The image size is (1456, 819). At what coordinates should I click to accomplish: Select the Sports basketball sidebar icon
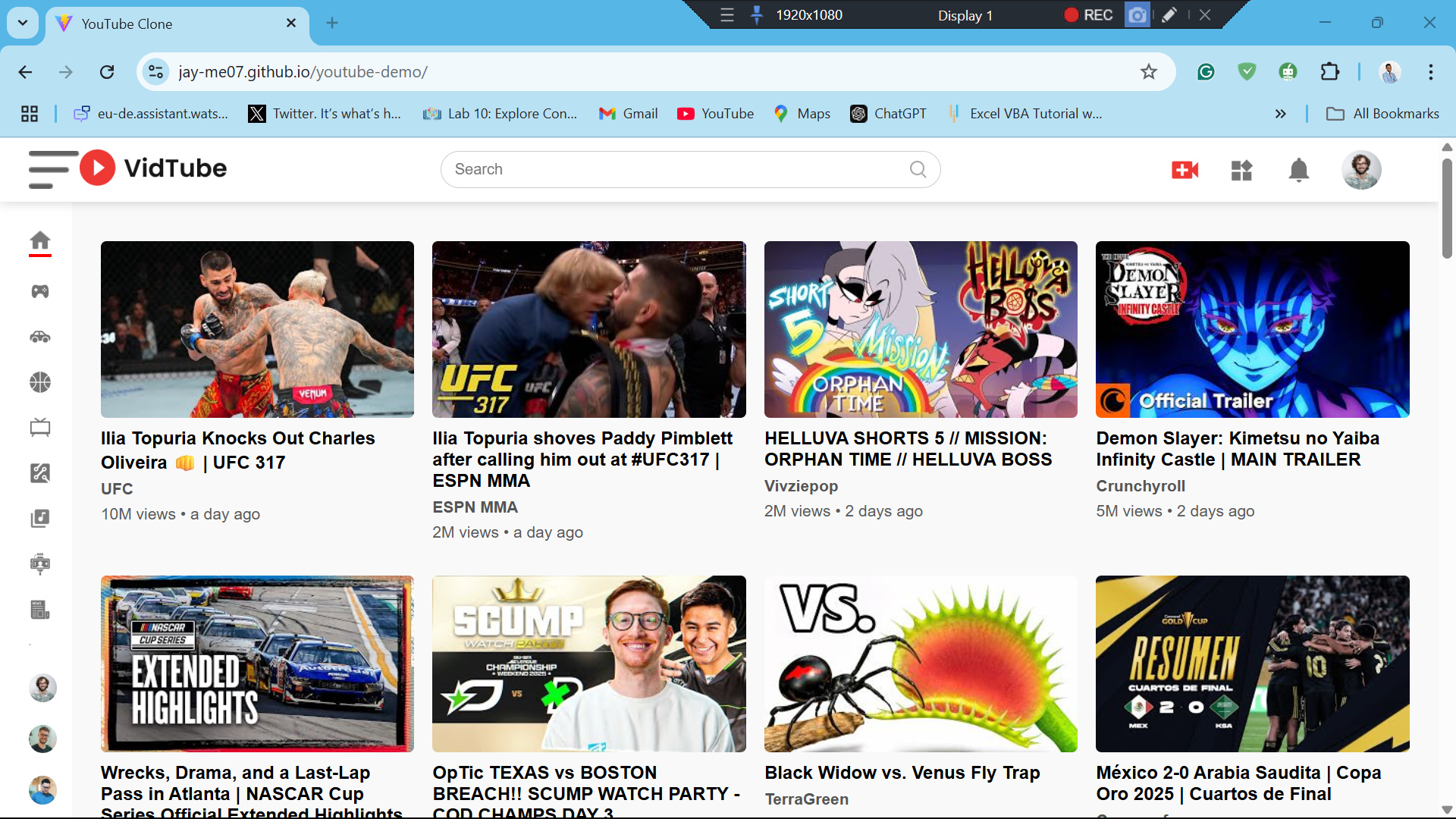[40, 382]
